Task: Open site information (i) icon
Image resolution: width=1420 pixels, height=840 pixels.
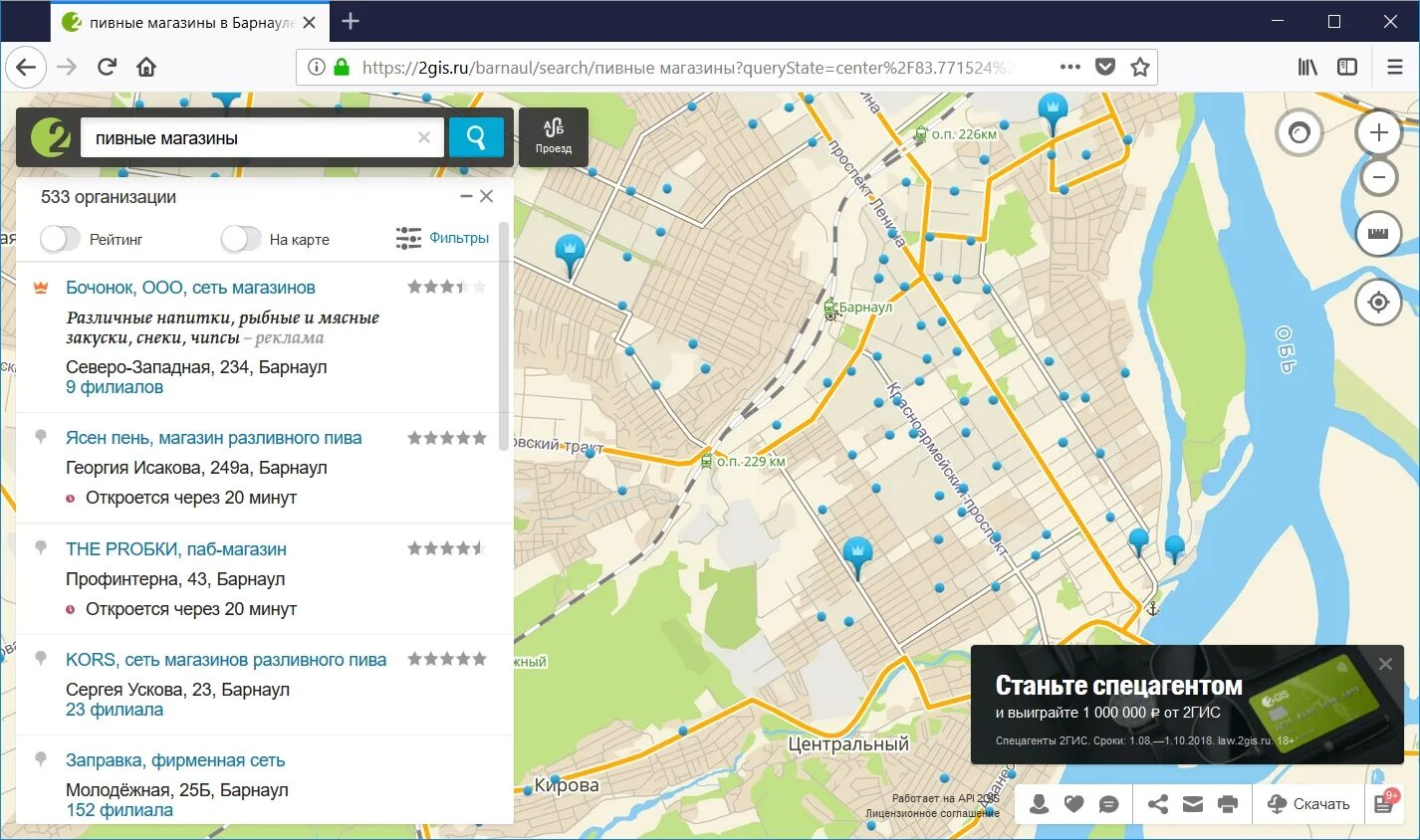Action: tap(316, 67)
